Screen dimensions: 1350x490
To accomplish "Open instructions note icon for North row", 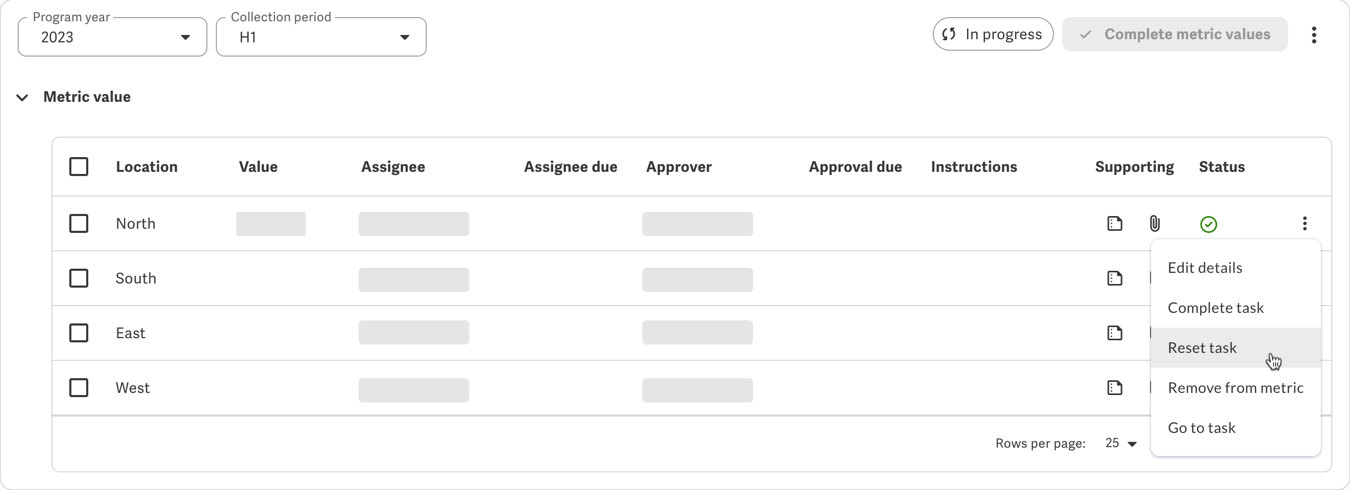I will click(1115, 224).
